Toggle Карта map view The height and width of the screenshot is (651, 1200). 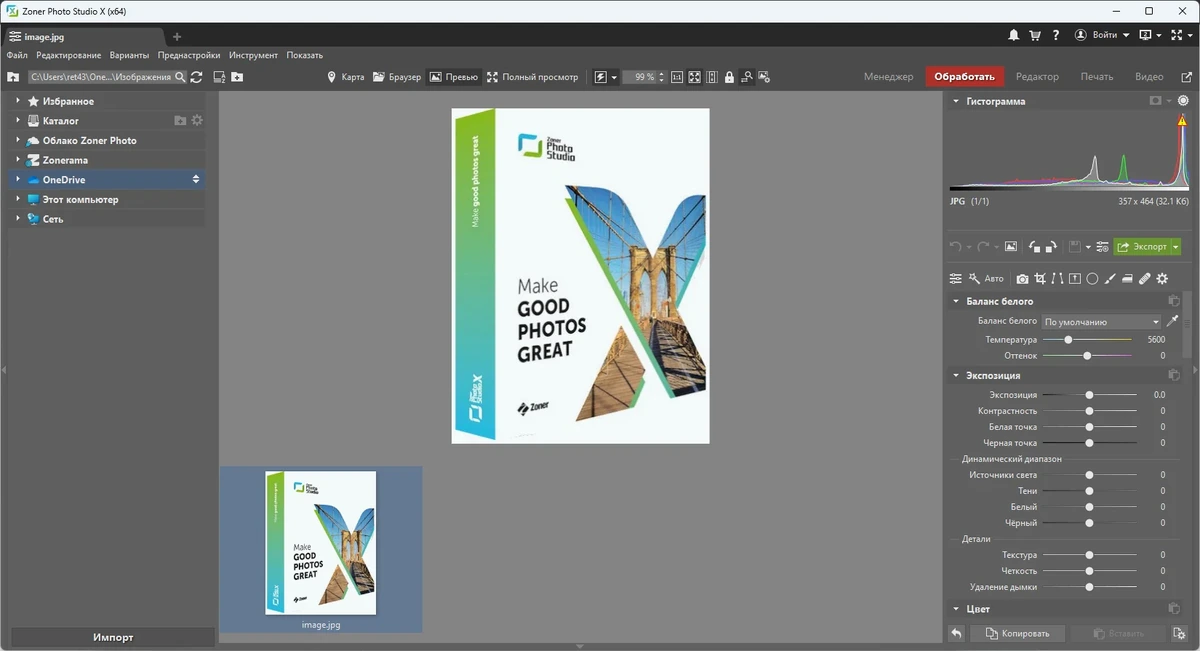(x=346, y=77)
